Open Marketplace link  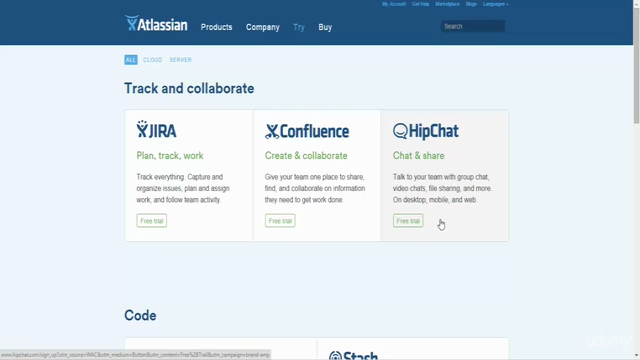pos(447,4)
